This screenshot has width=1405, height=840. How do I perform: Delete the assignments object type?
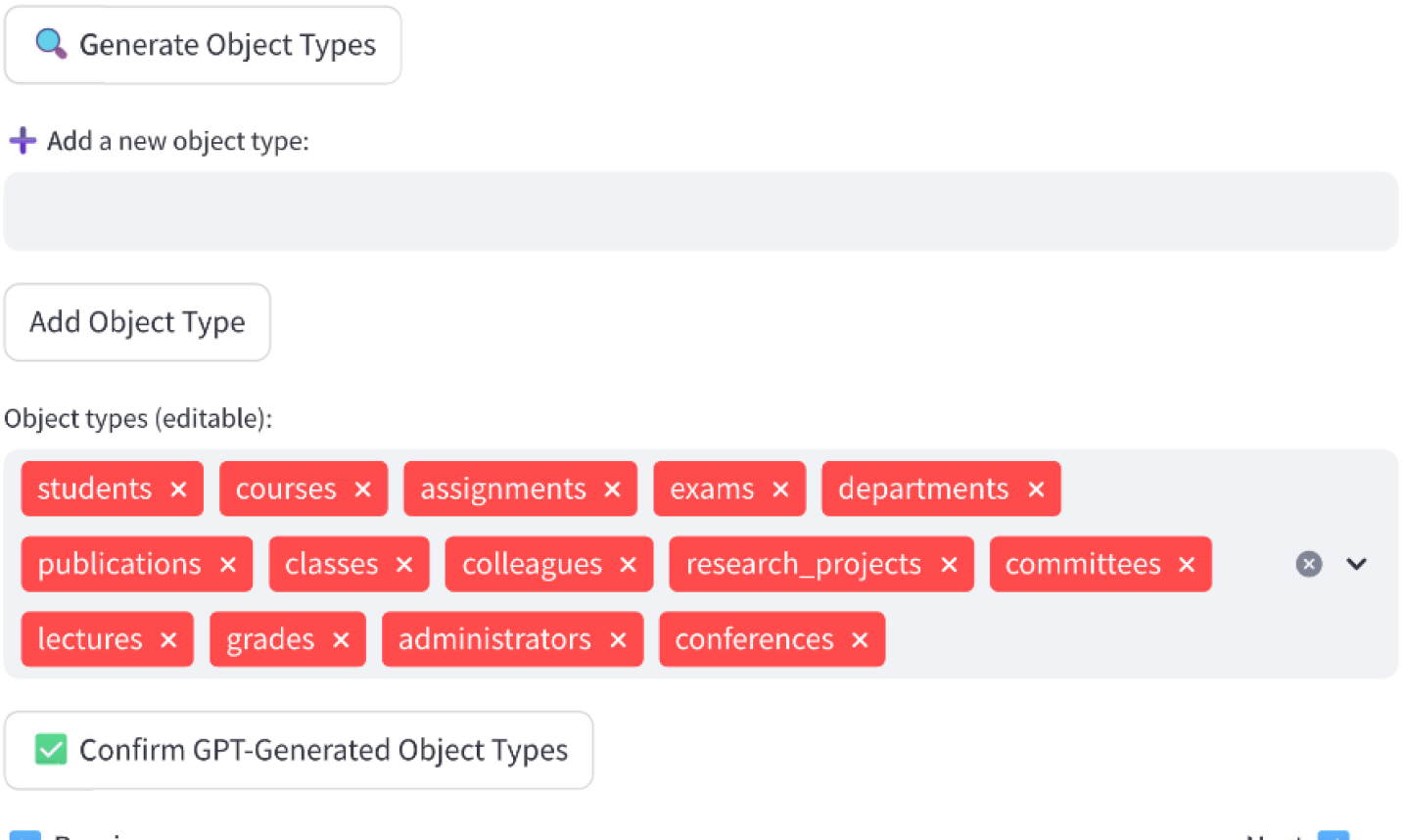click(612, 490)
